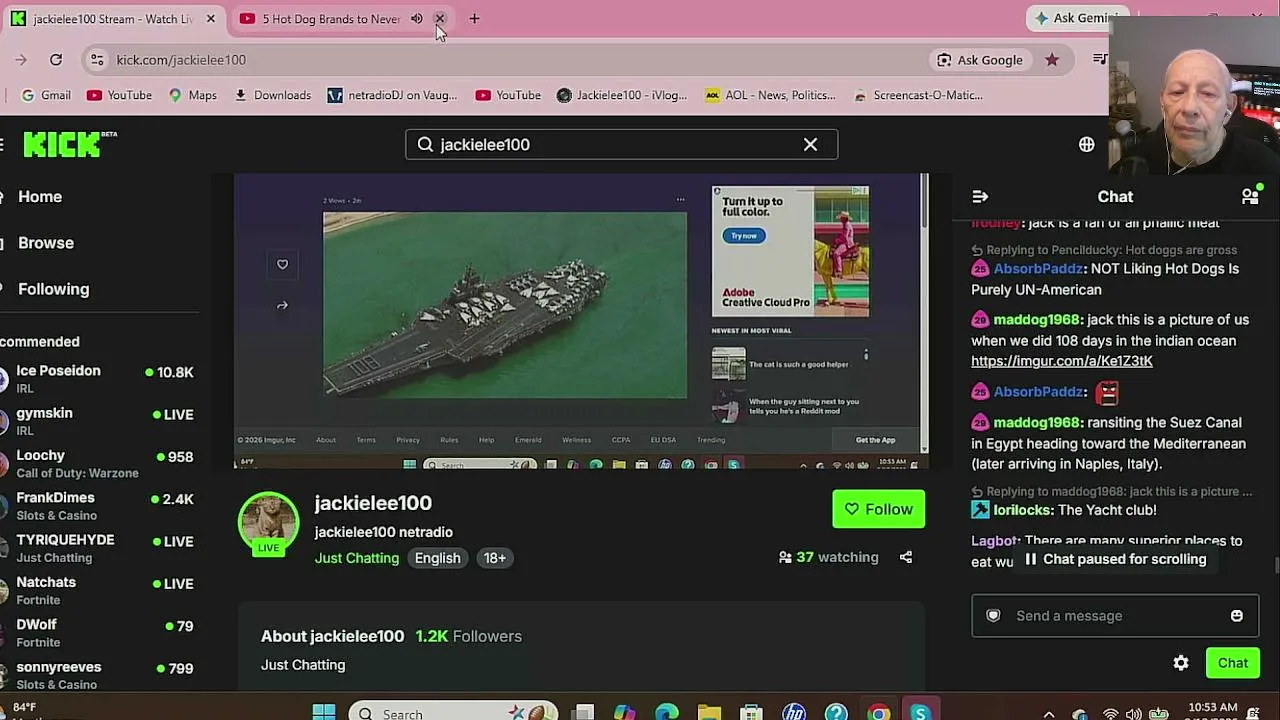The image size is (1280, 720).
Task: Click the Just Chatting category link
Action: pyautogui.click(x=357, y=558)
